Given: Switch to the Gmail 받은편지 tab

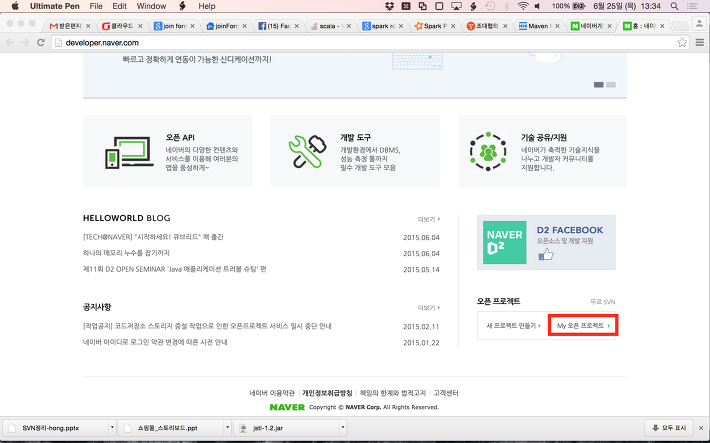Looking at the screenshot, I should [x=69, y=26].
